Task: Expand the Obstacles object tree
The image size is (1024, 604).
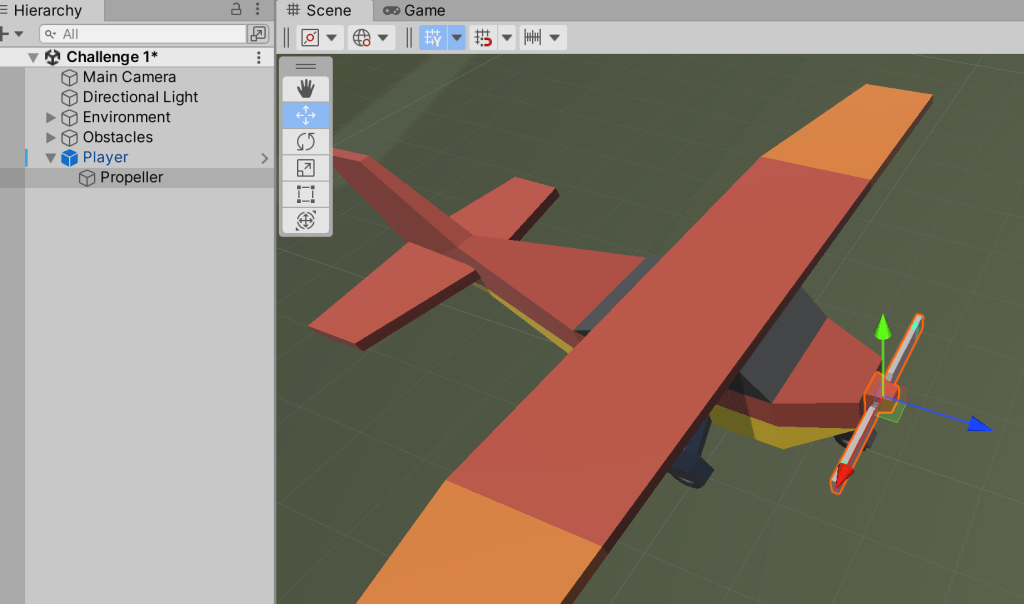Action: pyautogui.click(x=51, y=137)
